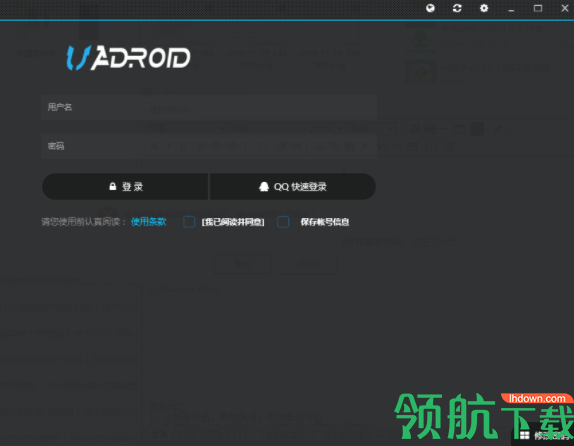
Task: Focus the 密码 password field
Action: 209,146
